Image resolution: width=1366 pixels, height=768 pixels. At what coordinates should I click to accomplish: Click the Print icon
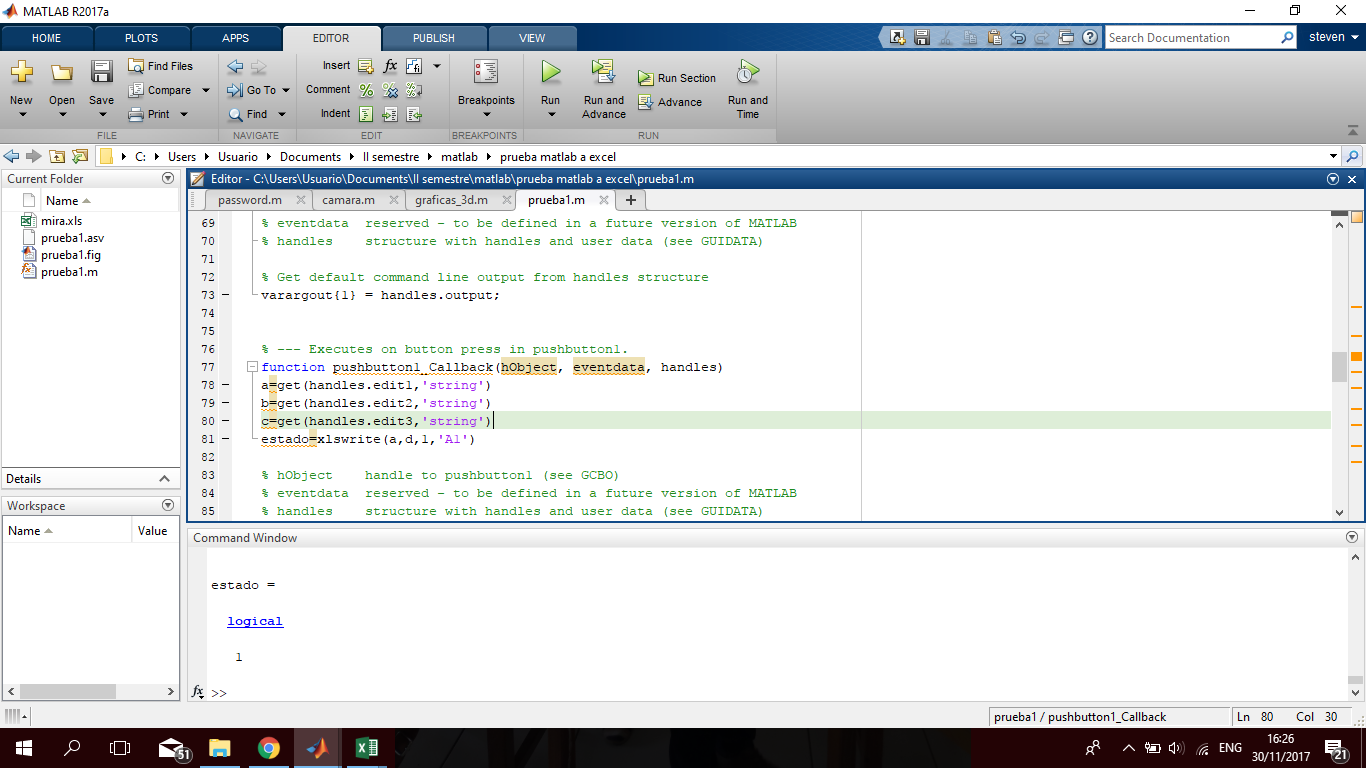[x=137, y=114]
